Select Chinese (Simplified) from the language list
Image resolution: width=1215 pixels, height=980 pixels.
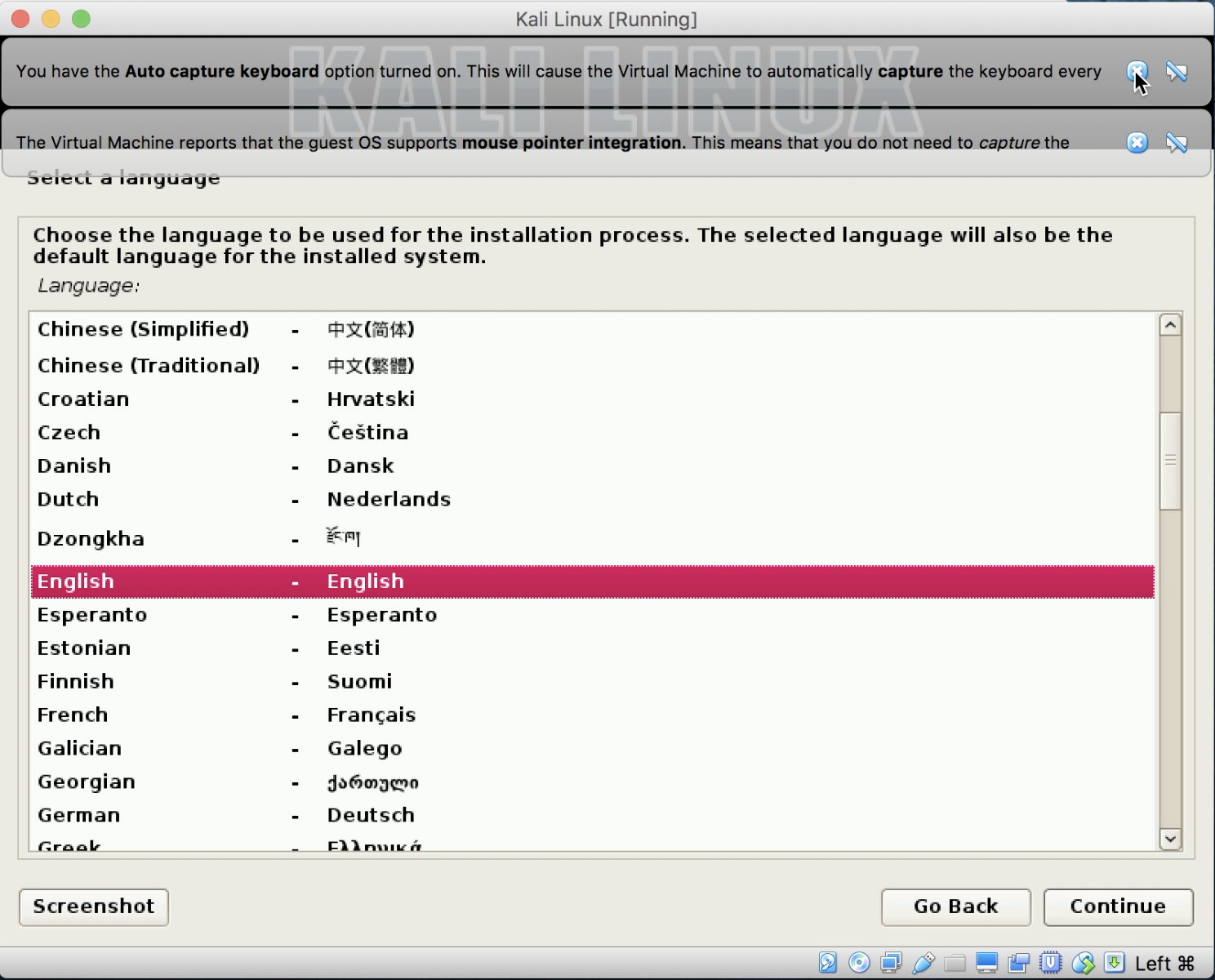click(x=593, y=329)
